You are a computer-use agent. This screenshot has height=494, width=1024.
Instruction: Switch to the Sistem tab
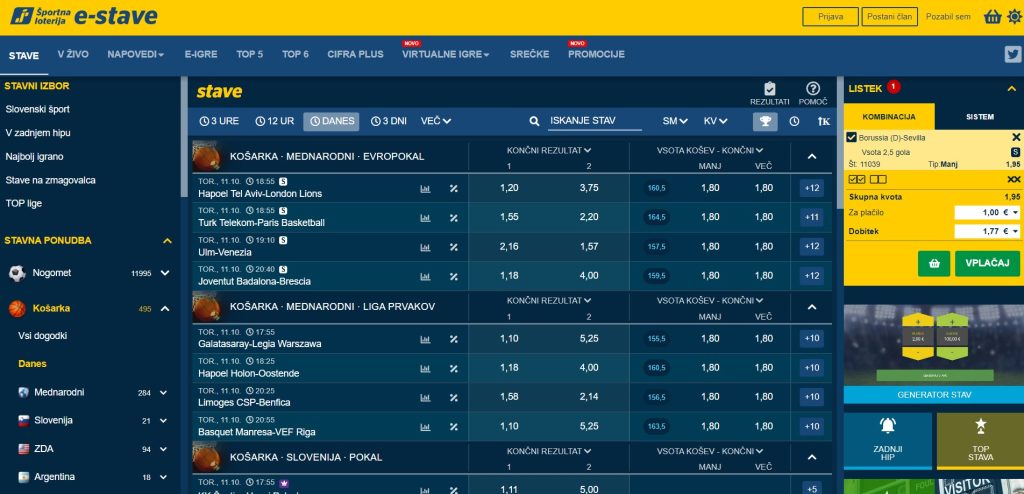click(x=979, y=117)
